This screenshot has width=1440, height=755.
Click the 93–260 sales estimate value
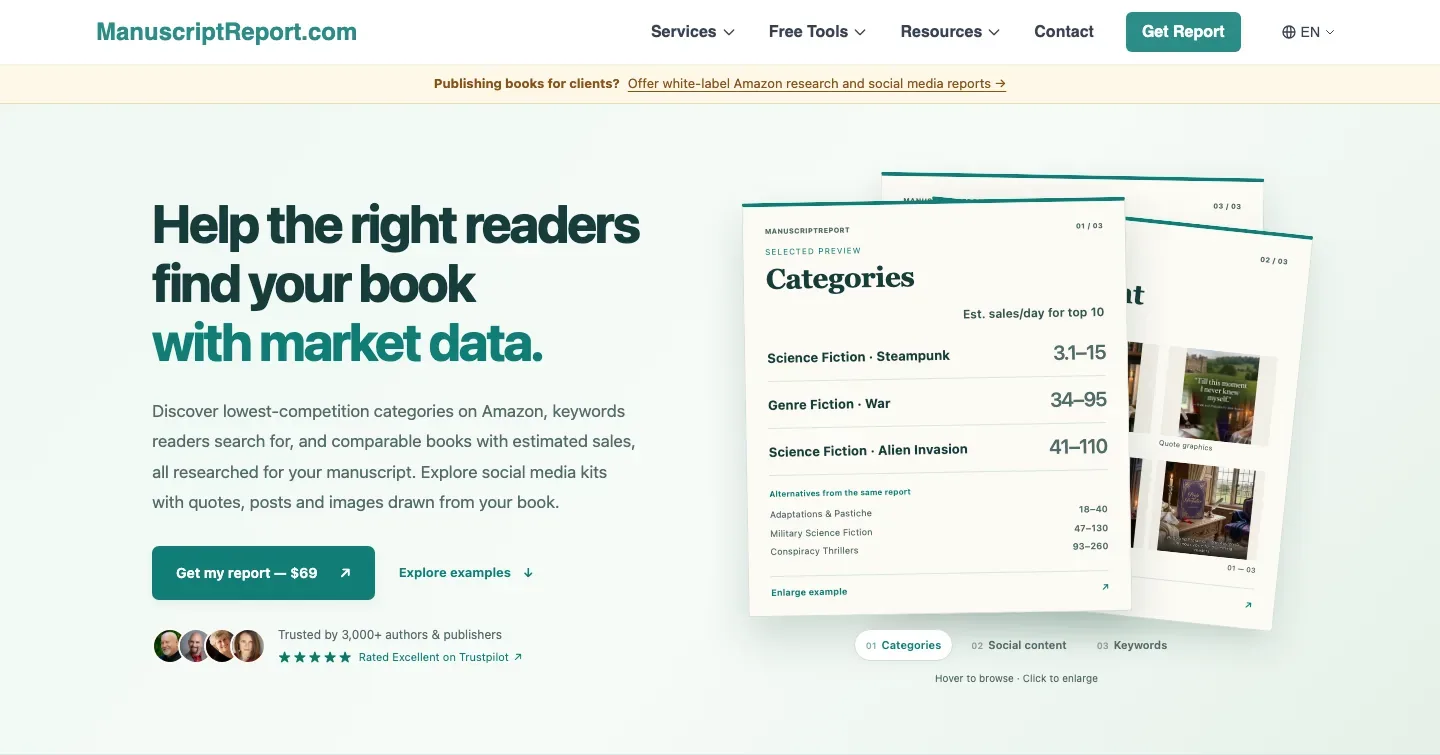1090,546
